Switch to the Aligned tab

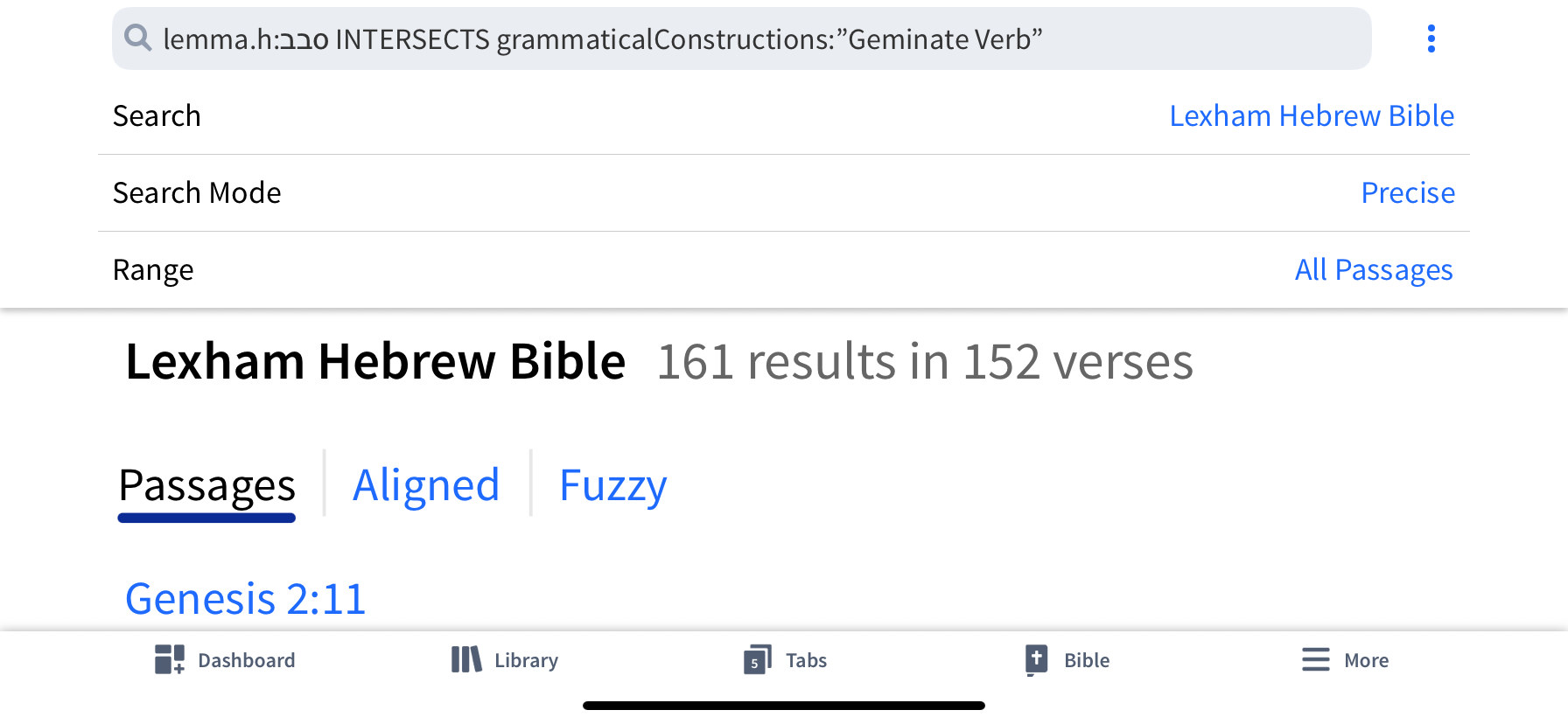pos(426,485)
